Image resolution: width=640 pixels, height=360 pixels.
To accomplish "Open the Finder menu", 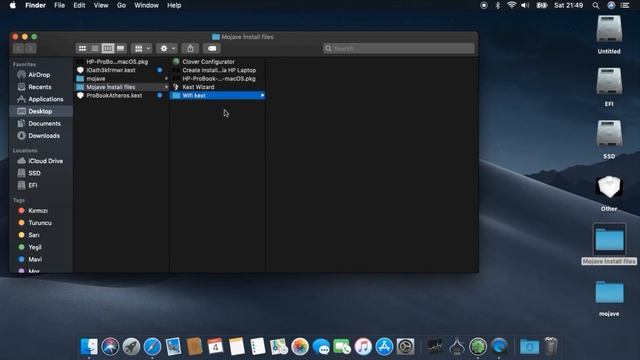I will pos(36,5).
